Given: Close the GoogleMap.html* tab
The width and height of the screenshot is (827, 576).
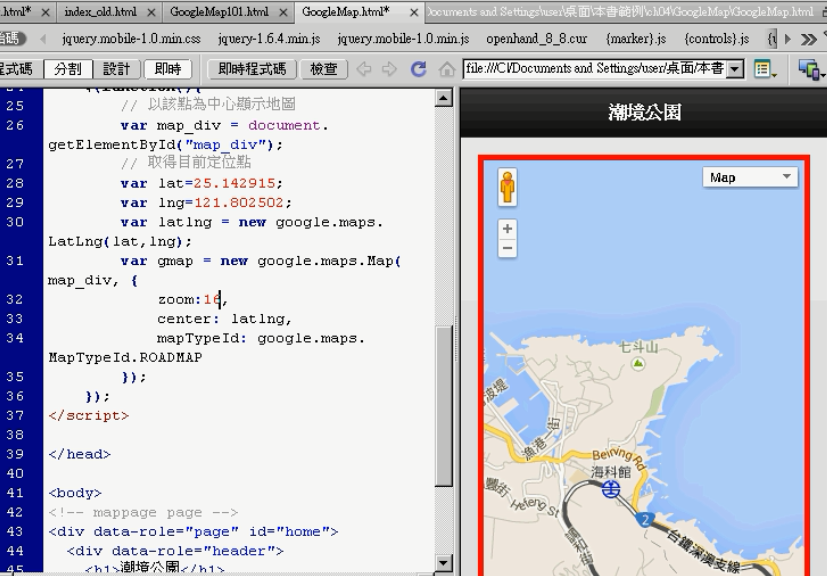Looking at the screenshot, I should (x=414, y=12).
